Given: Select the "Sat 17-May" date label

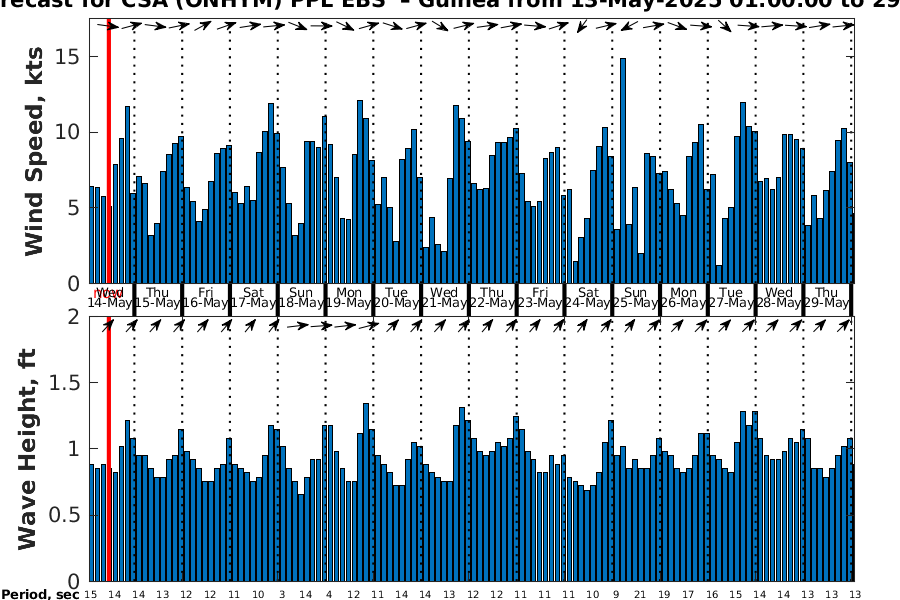Looking at the screenshot, I should [253, 297].
